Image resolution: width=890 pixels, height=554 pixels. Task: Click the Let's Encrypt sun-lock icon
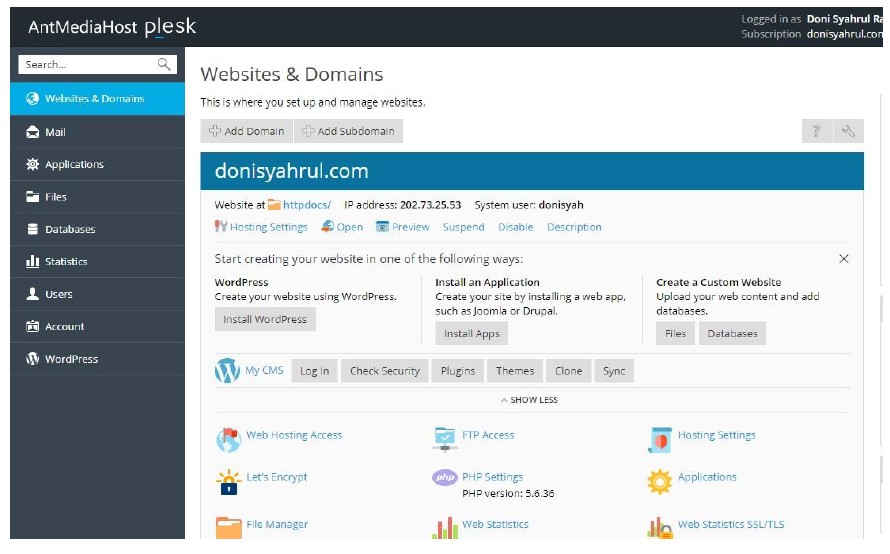pyautogui.click(x=228, y=482)
